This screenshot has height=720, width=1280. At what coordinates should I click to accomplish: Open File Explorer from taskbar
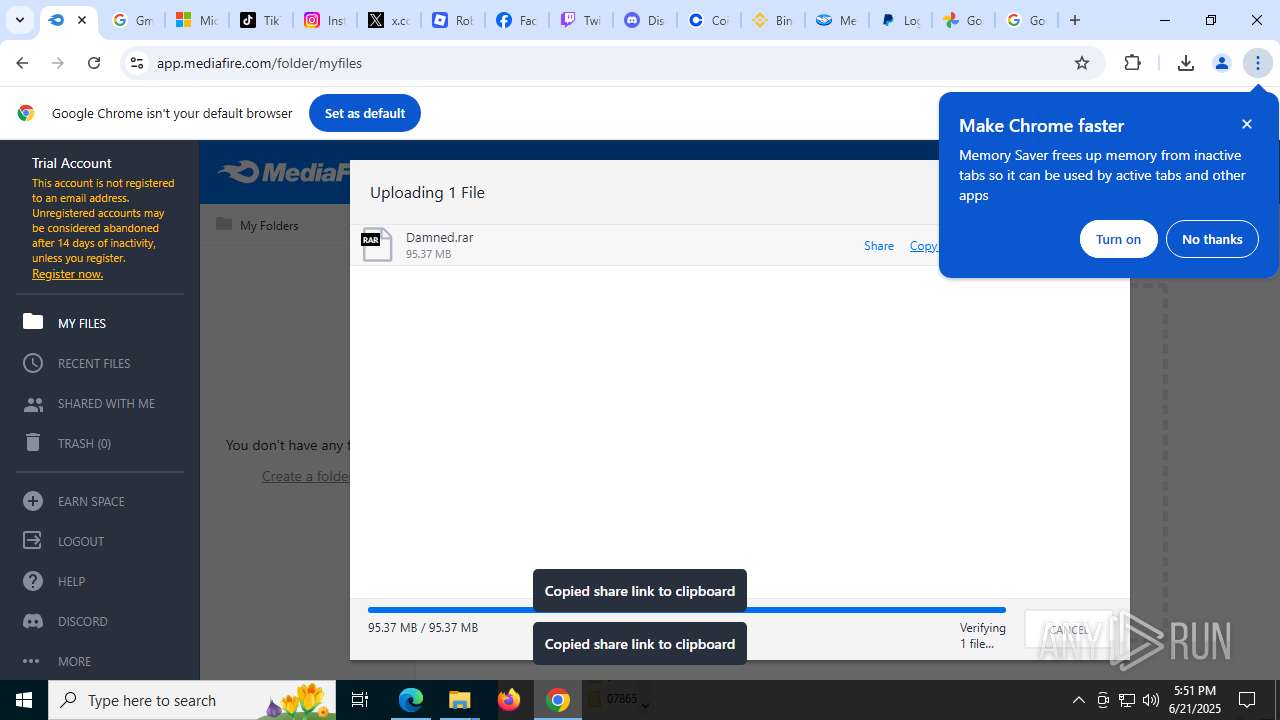coord(460,700)
